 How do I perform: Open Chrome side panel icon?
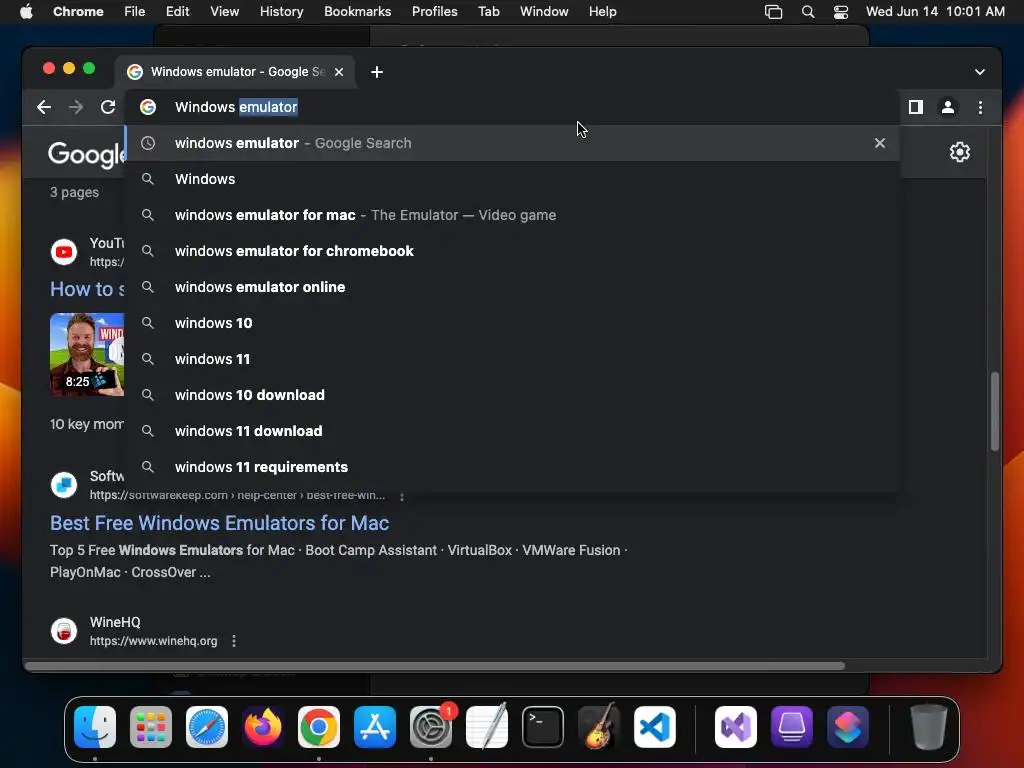click(x=916, y=107)
